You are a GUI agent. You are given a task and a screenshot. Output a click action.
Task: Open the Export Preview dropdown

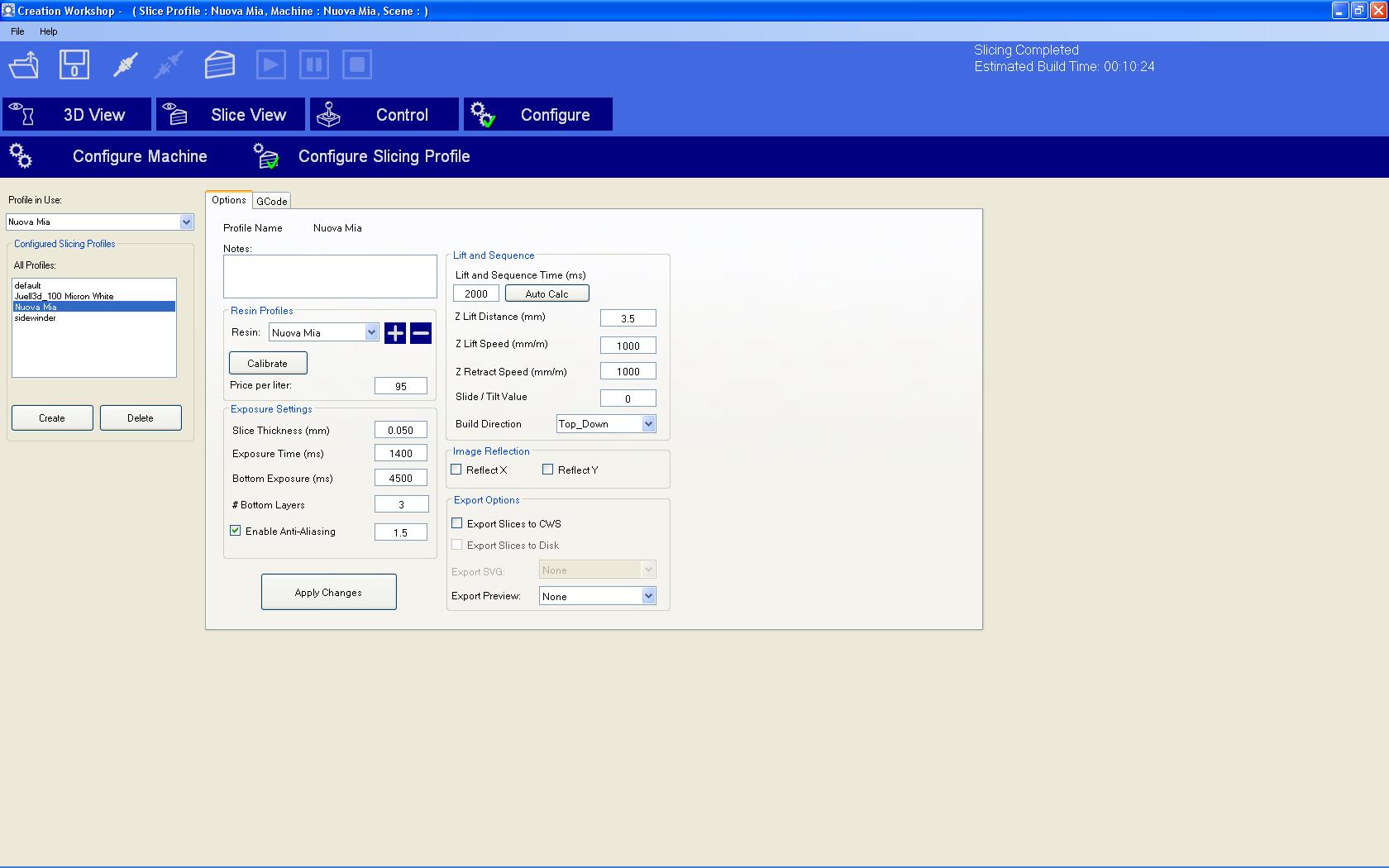tap(648, 596)
